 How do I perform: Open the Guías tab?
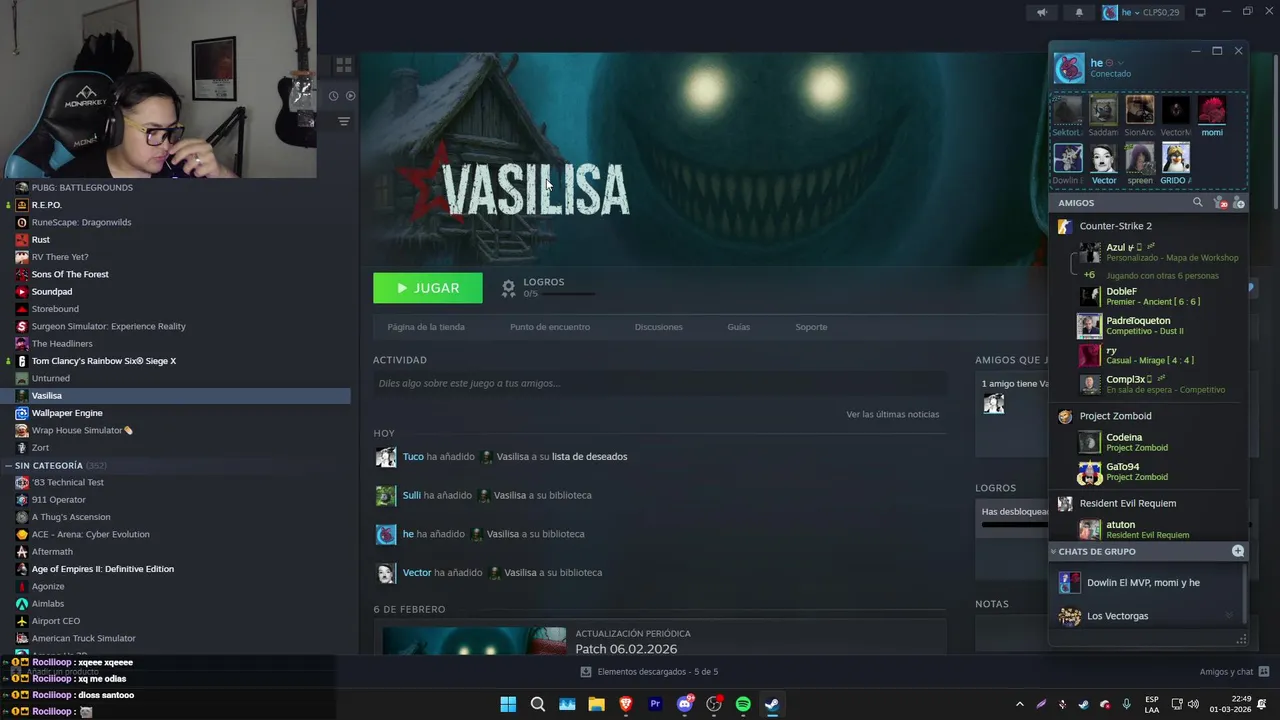tap(739, 327)
